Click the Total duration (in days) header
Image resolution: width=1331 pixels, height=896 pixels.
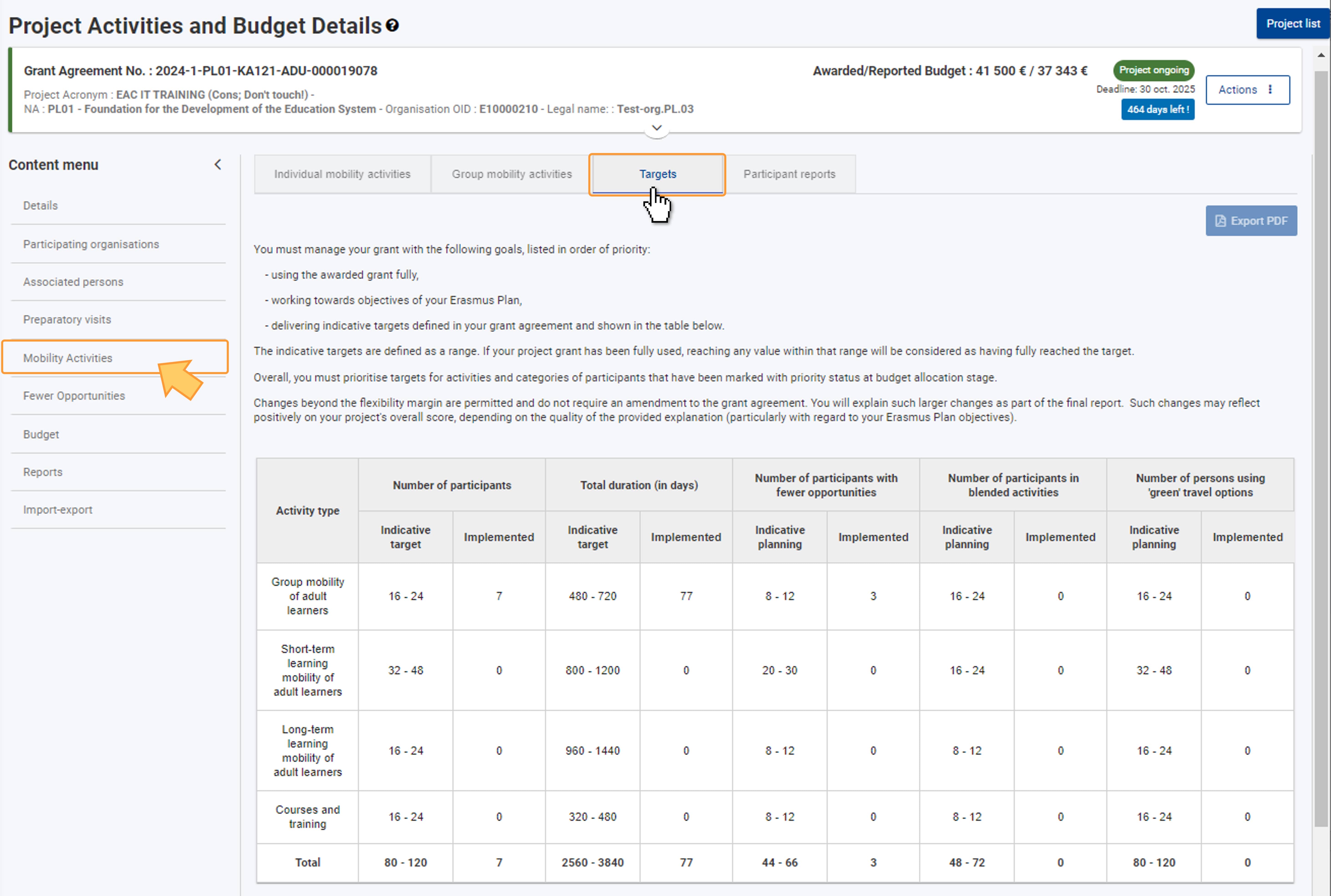point(639,485)
